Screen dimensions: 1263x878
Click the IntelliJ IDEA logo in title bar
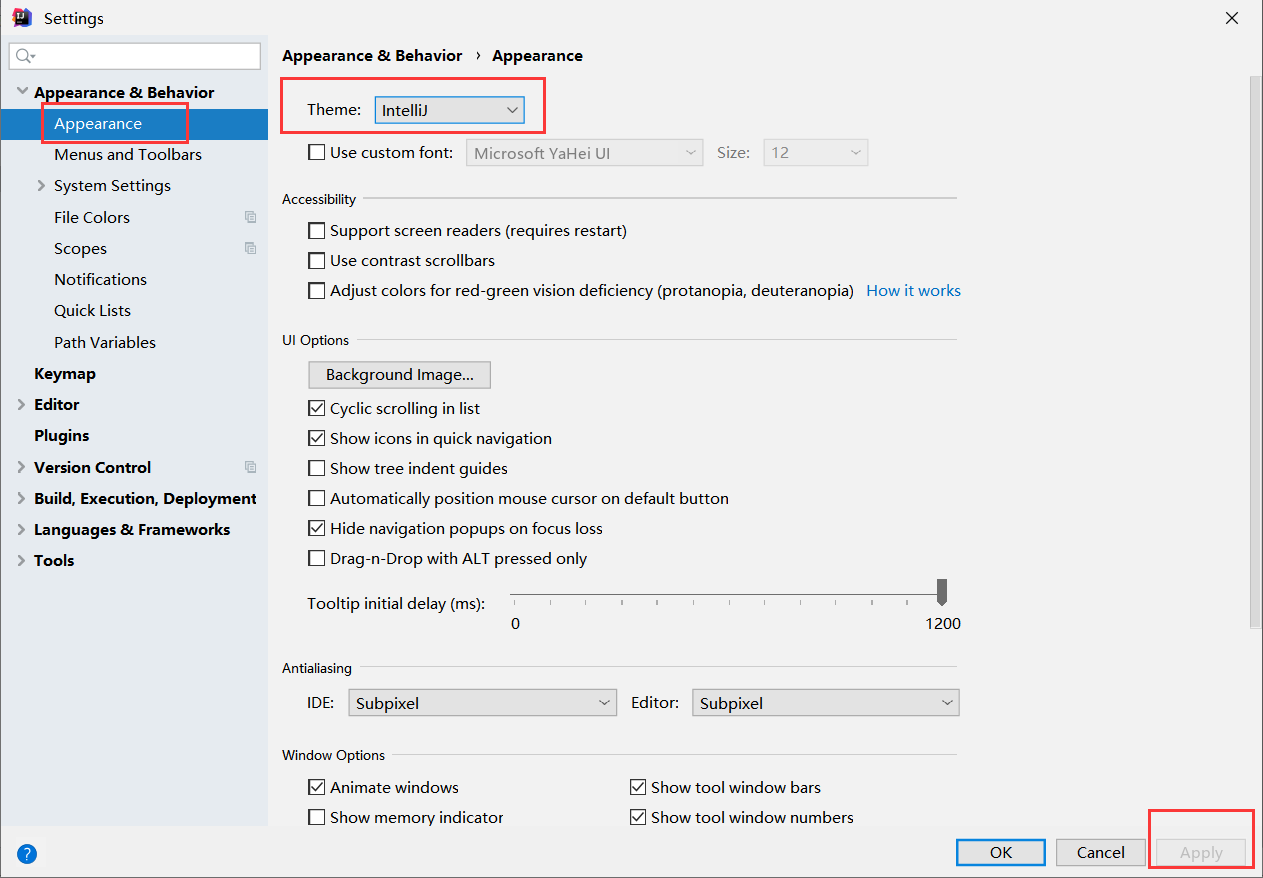pyautogui.click(x=22, y=17)
